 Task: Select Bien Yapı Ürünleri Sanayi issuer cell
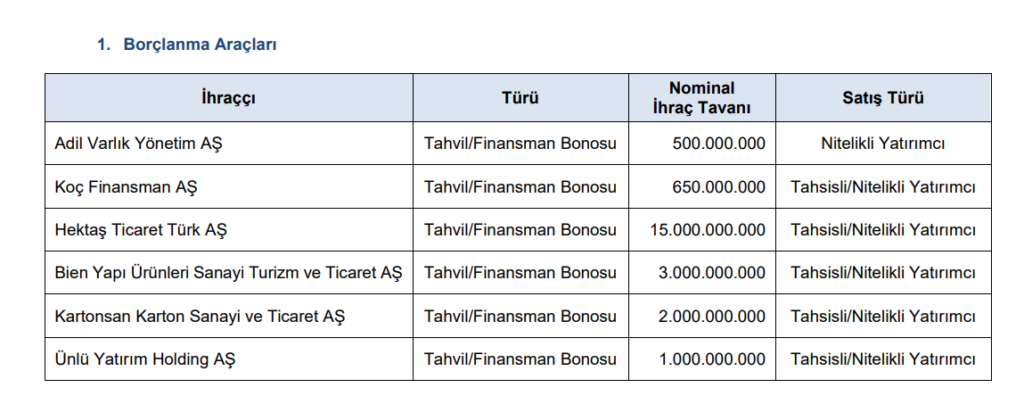point(229,273)
